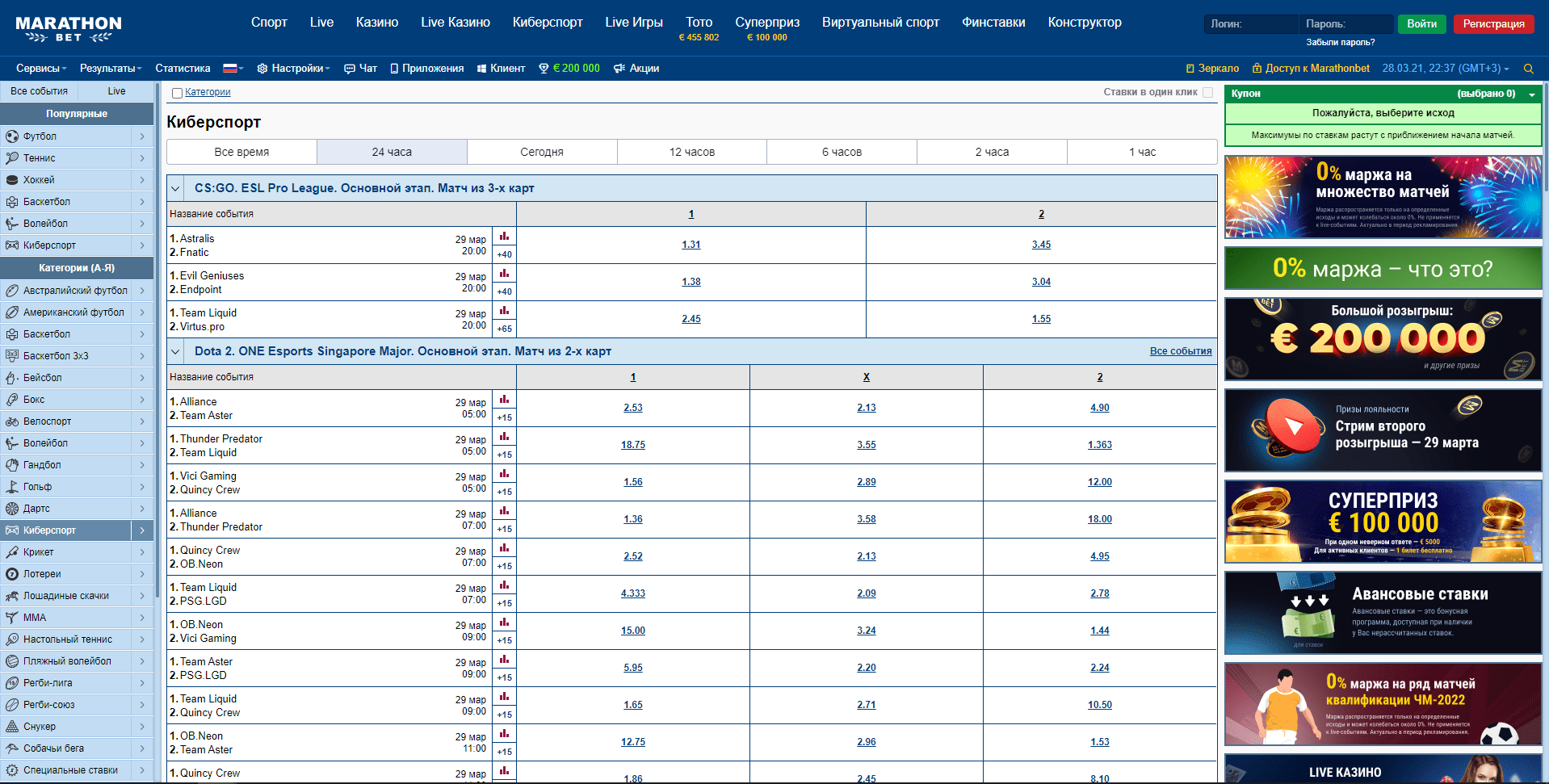Open the search magnifier icon
Image resolution: width=1549 pixels, height=784 pixels.
coord(1528,69)
